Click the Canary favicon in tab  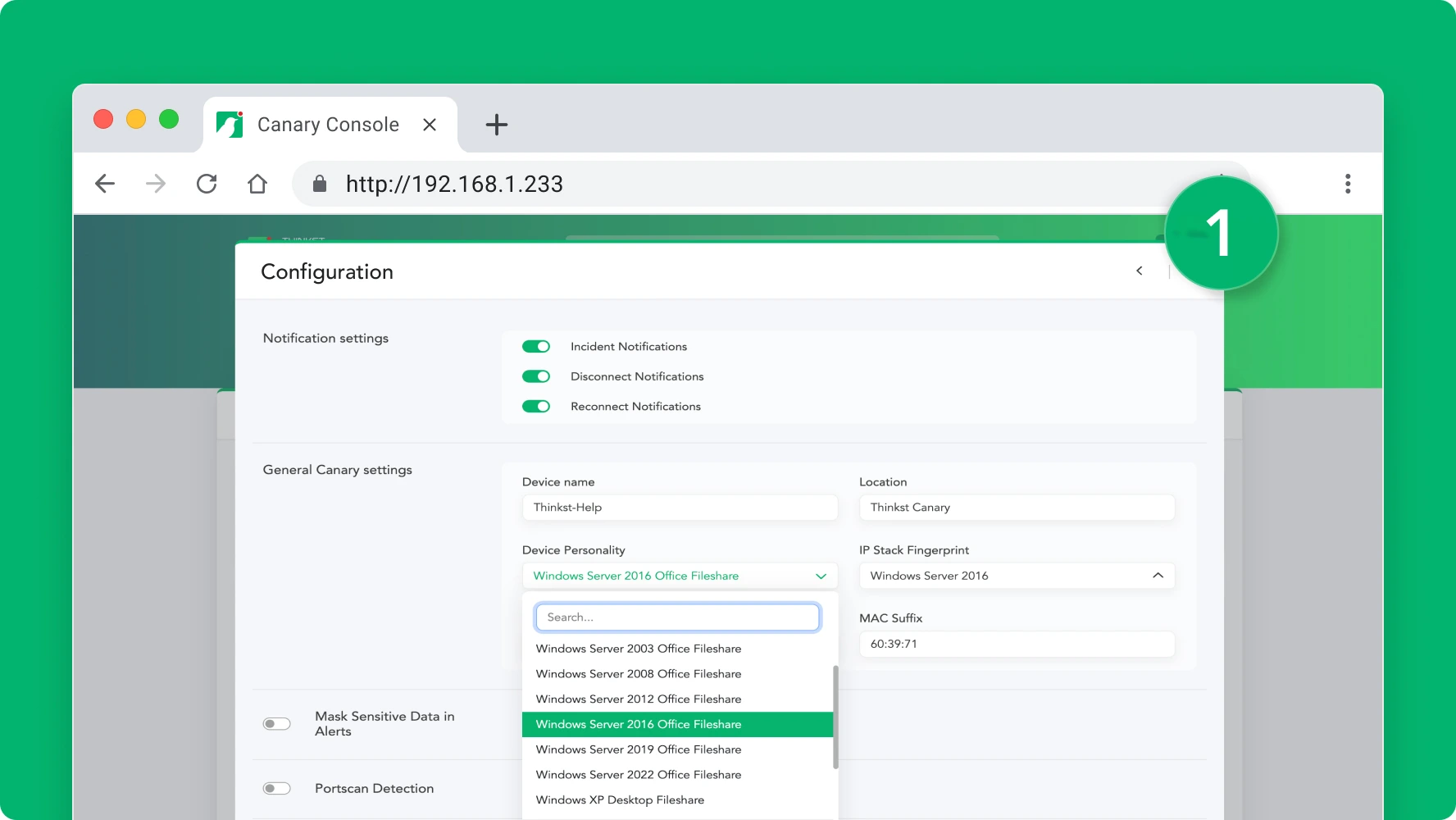point(230,125)
